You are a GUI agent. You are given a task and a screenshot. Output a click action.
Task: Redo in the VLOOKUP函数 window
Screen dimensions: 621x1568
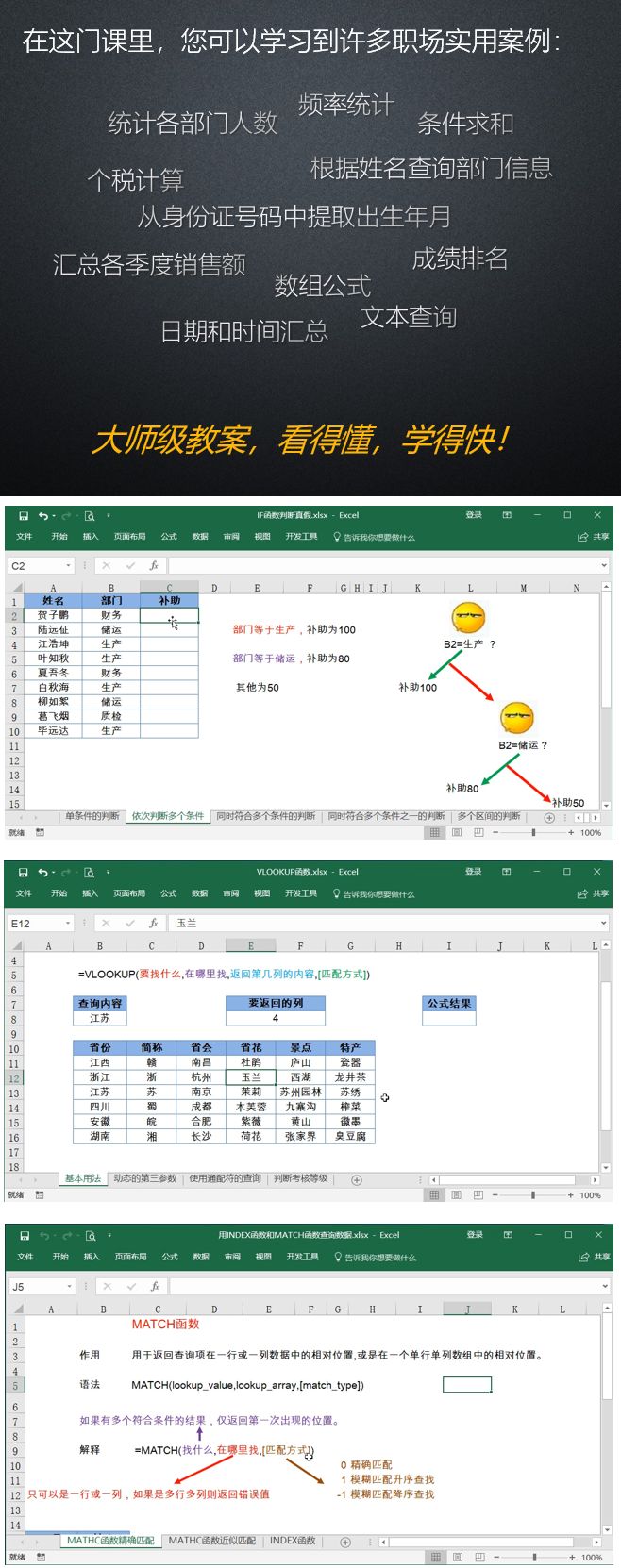pyautogui.click(x=66, y=872)
